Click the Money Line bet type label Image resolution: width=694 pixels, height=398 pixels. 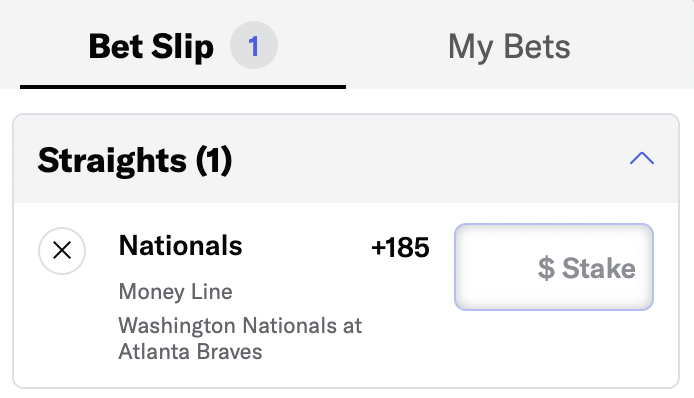pos(175,291)
